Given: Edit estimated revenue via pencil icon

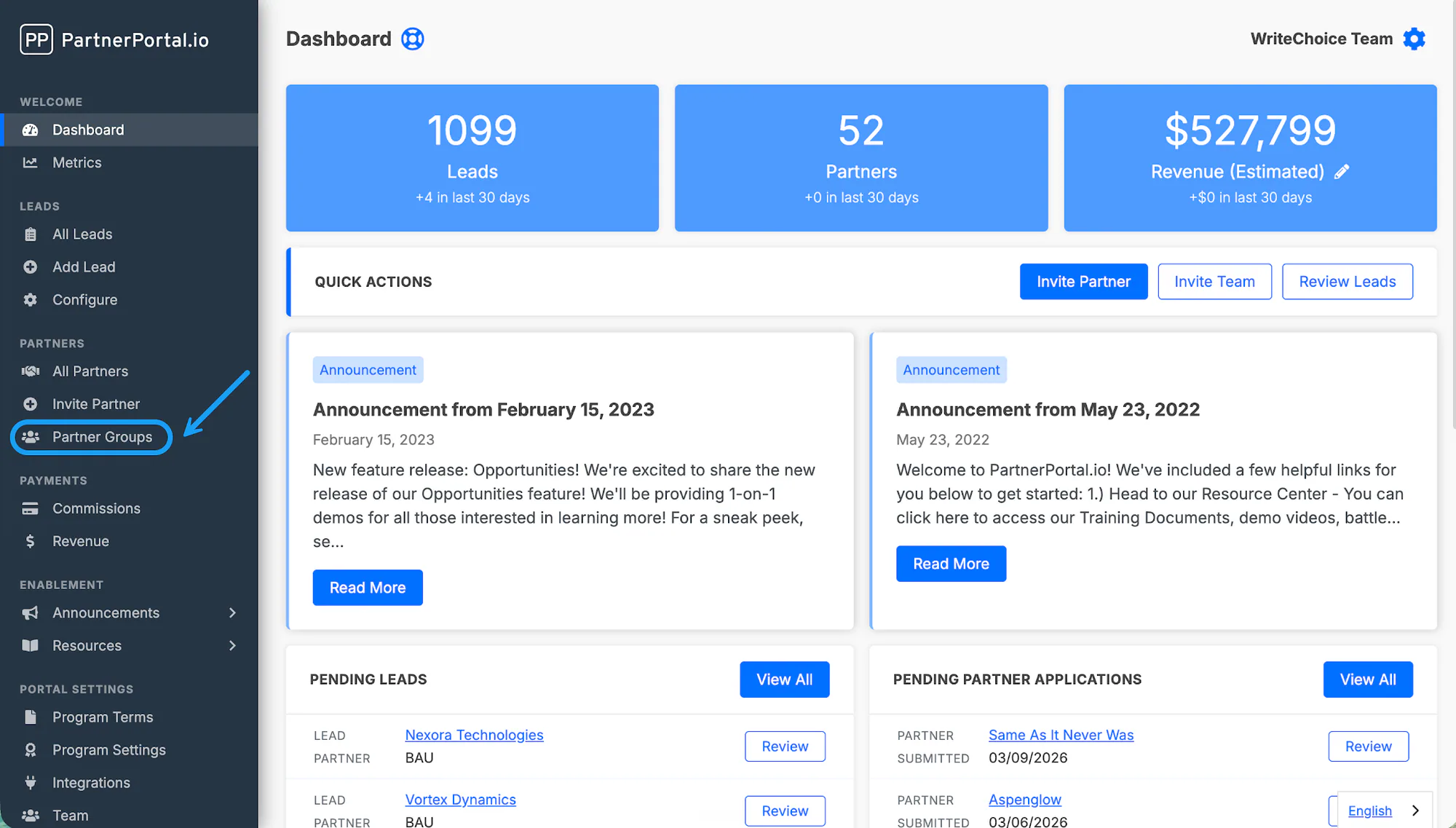Looking at the screenshot, I should [1342, 172].
